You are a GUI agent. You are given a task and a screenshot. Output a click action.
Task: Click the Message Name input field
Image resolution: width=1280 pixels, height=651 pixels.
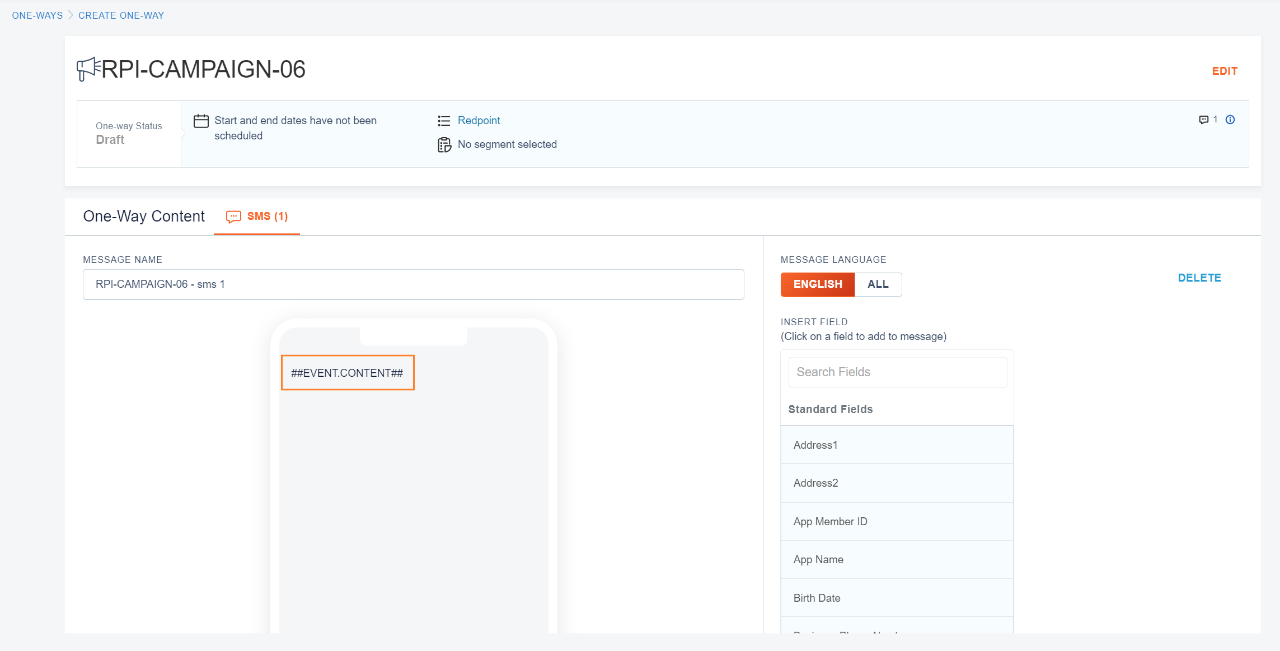pos(413,284)
